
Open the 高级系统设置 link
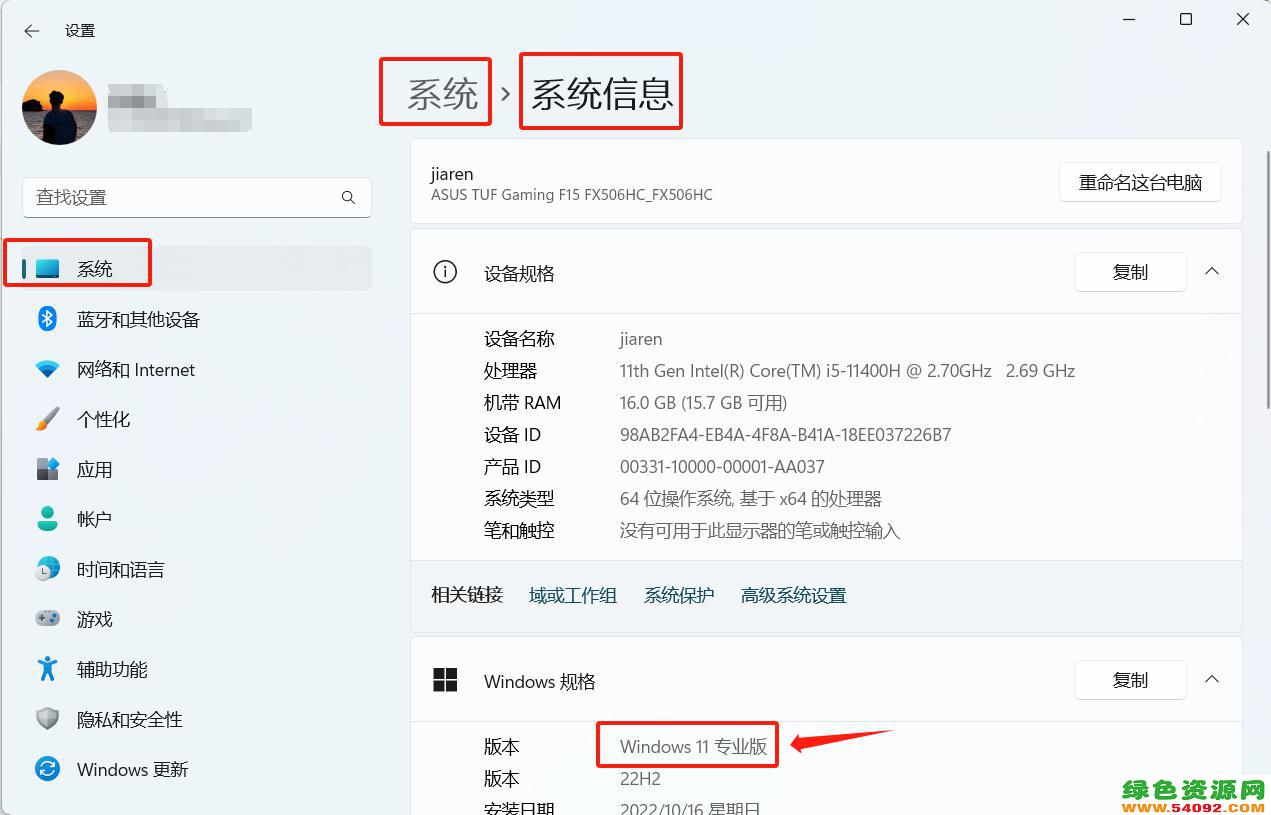793,595
